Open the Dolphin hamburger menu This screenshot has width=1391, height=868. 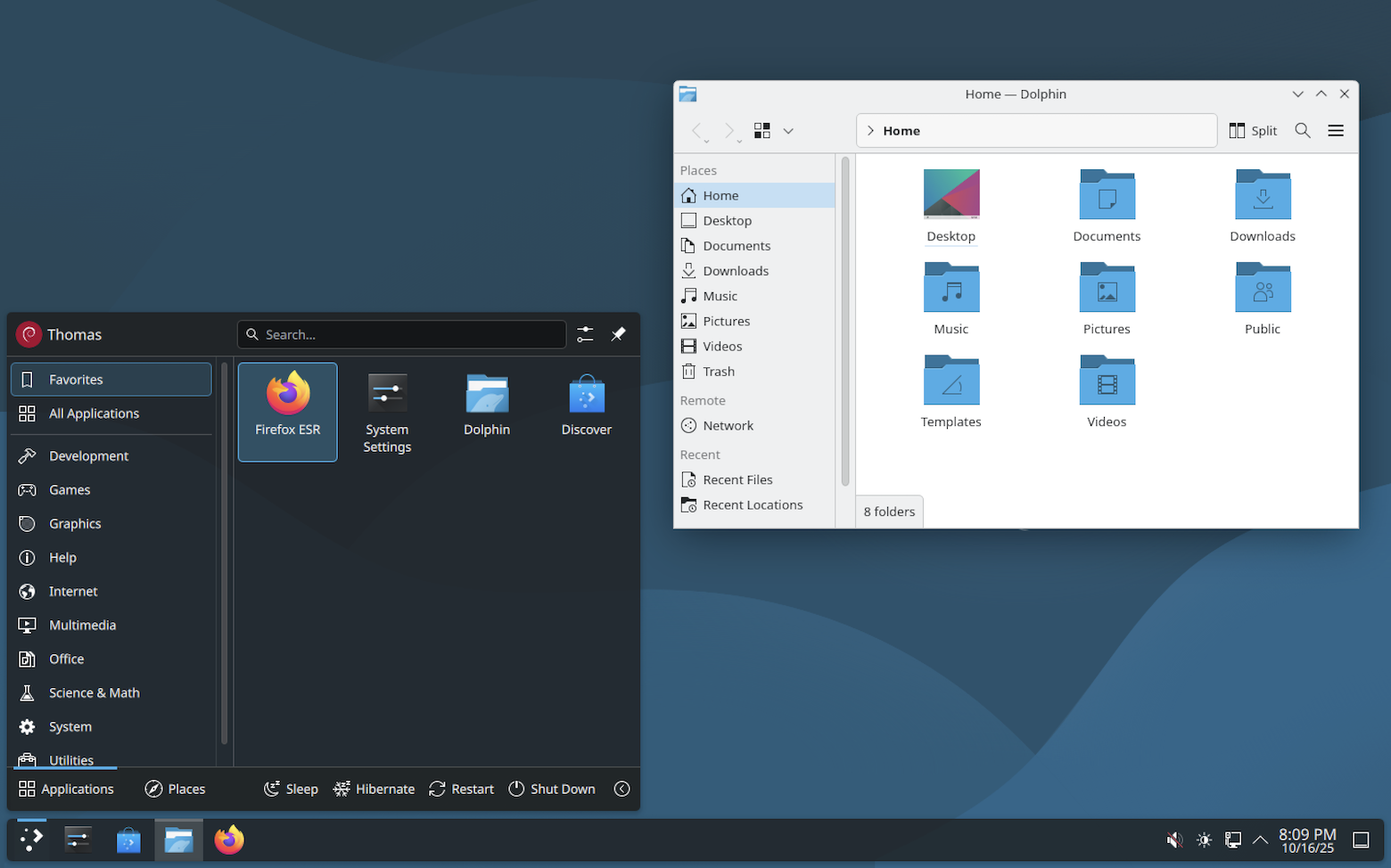(1336, 131)
